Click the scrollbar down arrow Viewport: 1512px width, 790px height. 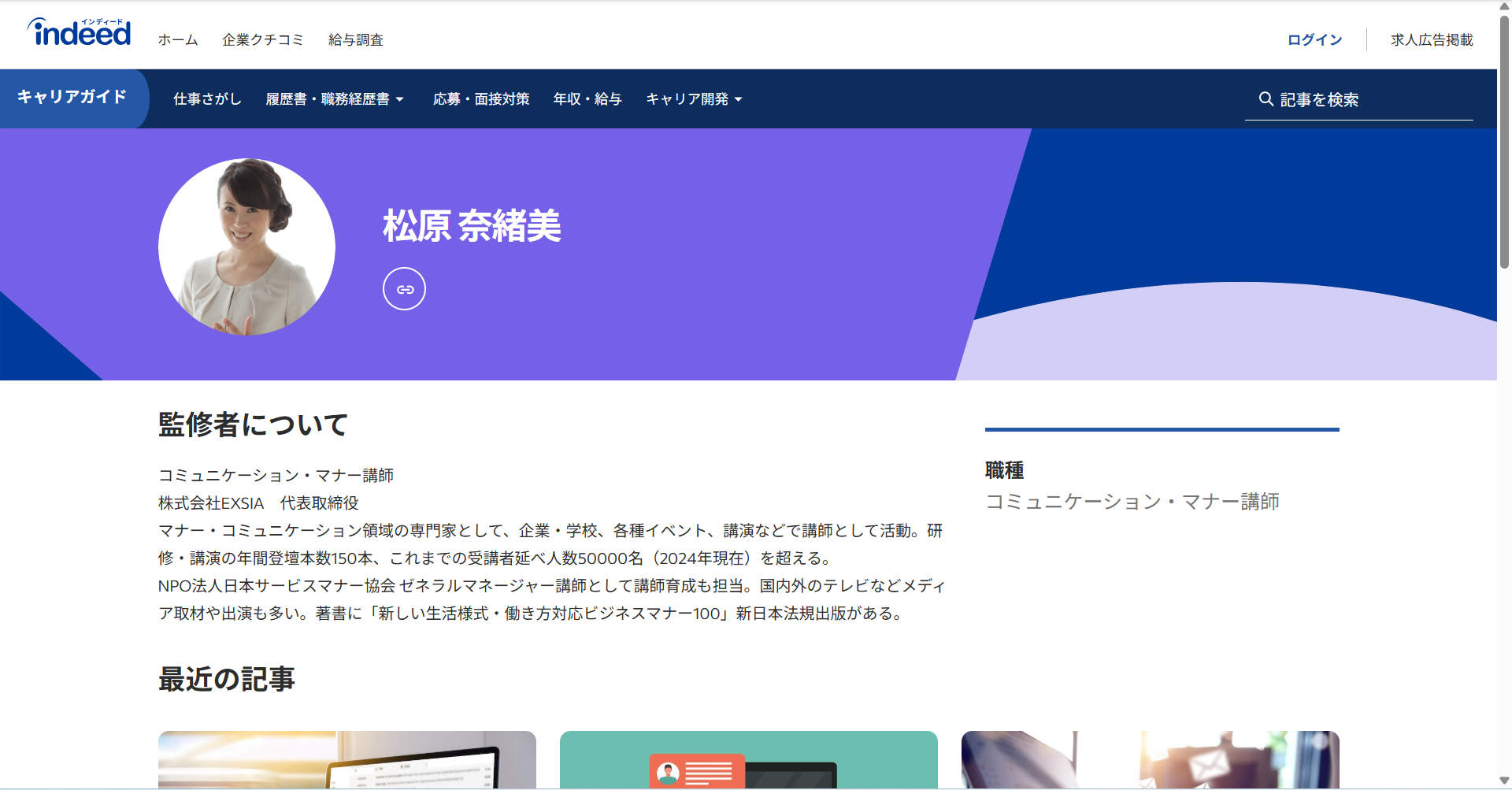(x=1504, y=781)
